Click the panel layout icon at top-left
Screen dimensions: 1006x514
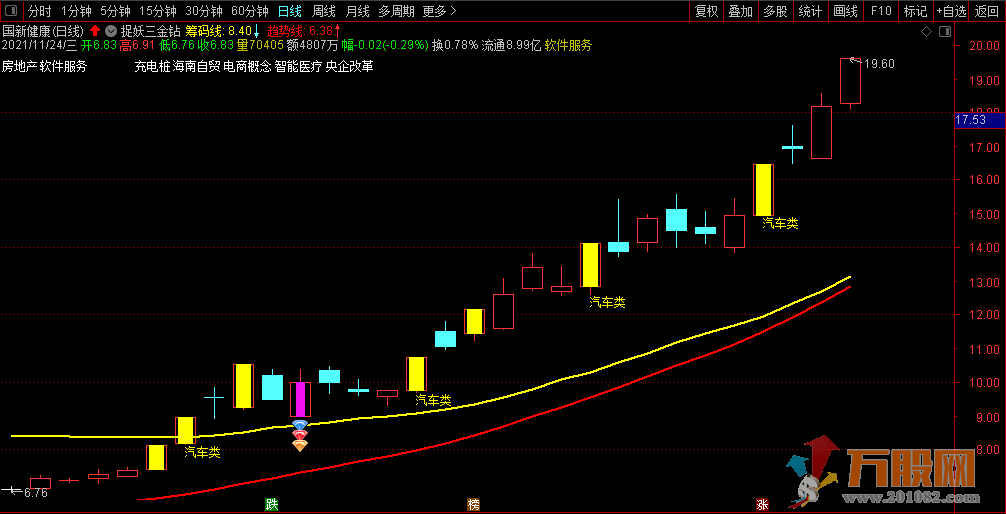pyautogui.click(x=11, y=11)
